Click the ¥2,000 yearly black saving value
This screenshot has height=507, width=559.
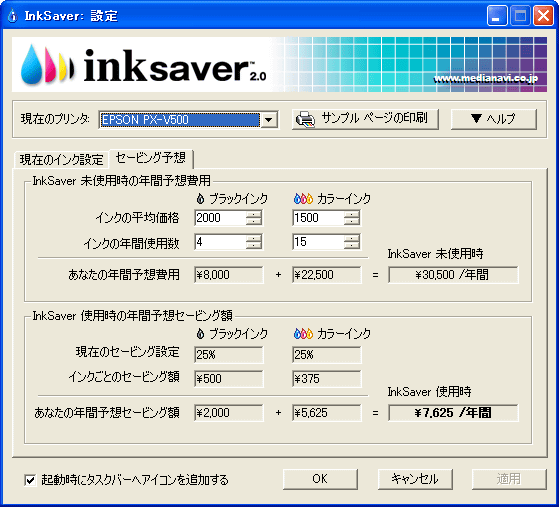229,413
